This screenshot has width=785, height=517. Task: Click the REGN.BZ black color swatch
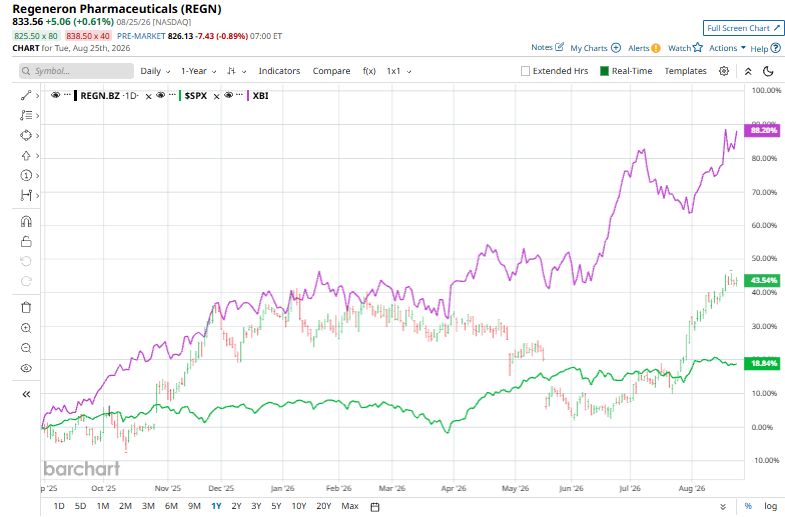click(76, 96)
